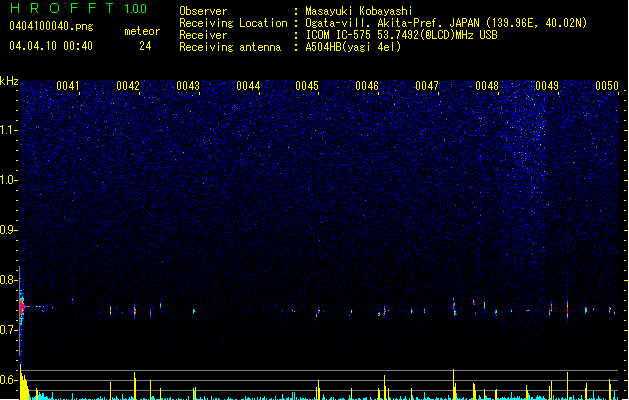Viewport: 629px width, 400px height.
Task: Click the date stamp 04.04.10 00:40
Action: tap(51, 46)
